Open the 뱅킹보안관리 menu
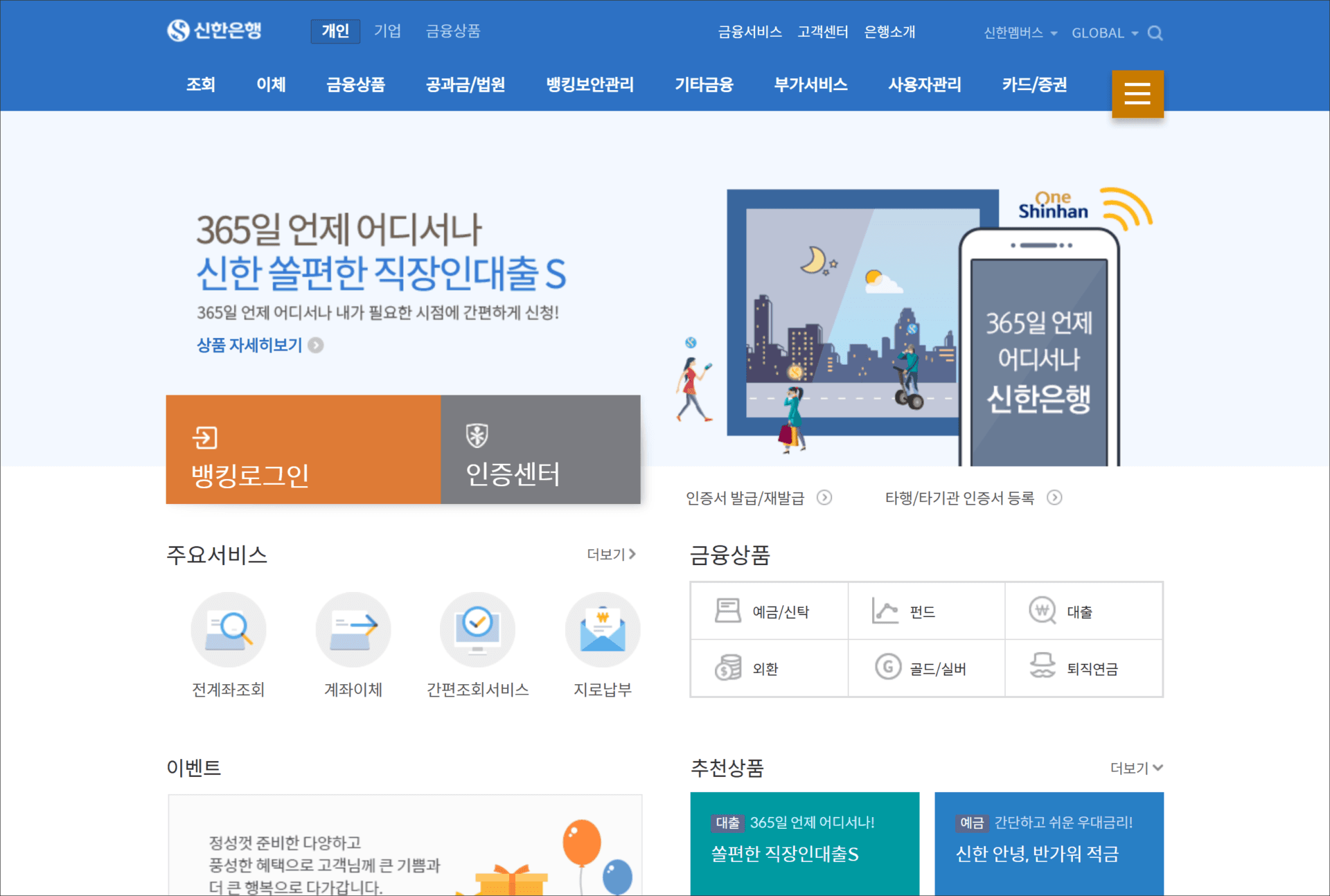The height and width of the screenshot is (896, 1330). coord(589,84)
